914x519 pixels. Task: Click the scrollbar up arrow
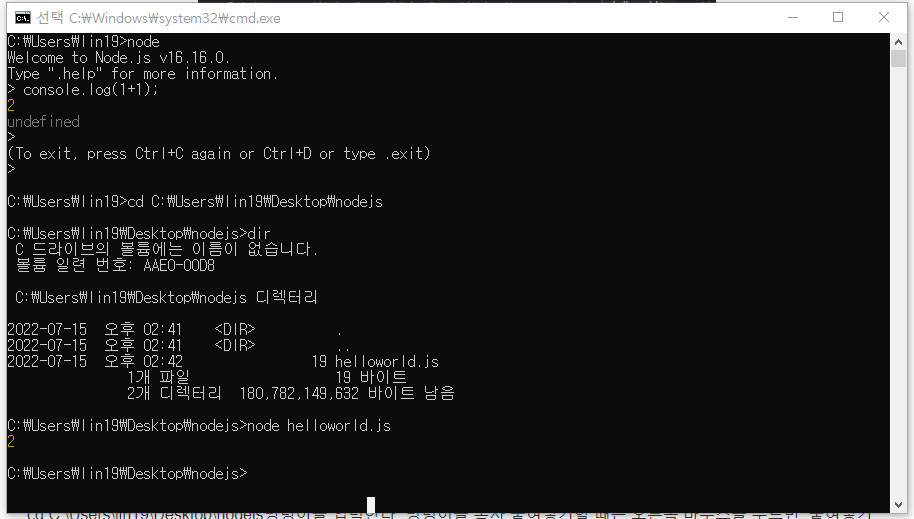point(898,42)
